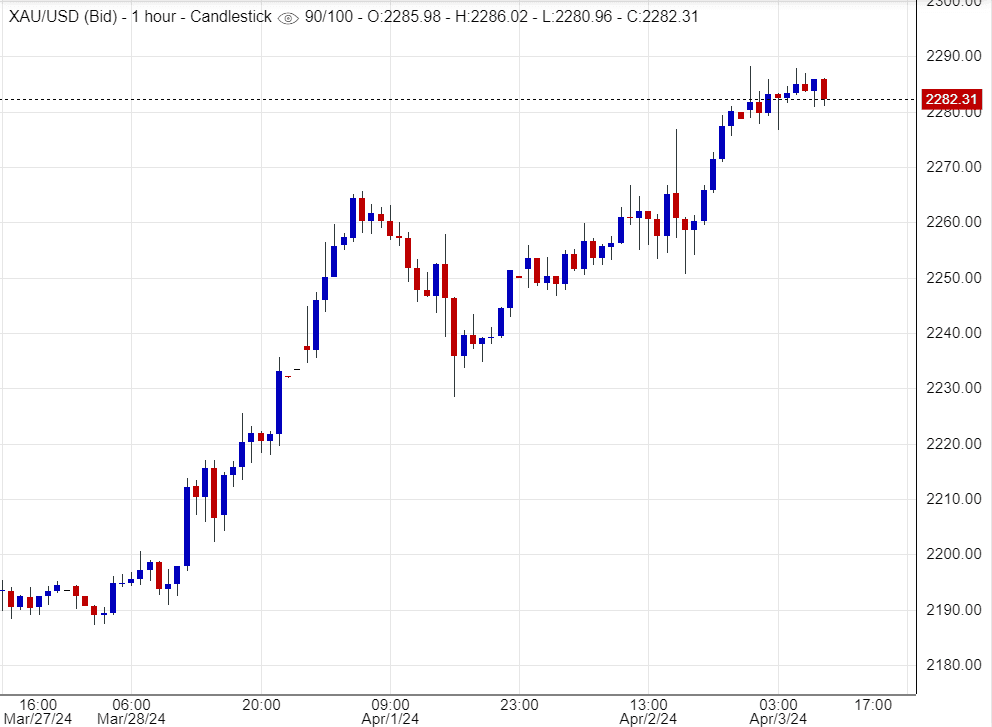The width and height of the screenshot is (992, 727).
Task: Click the '1 hour' timeframe label
Action: [x=150, y=18]
